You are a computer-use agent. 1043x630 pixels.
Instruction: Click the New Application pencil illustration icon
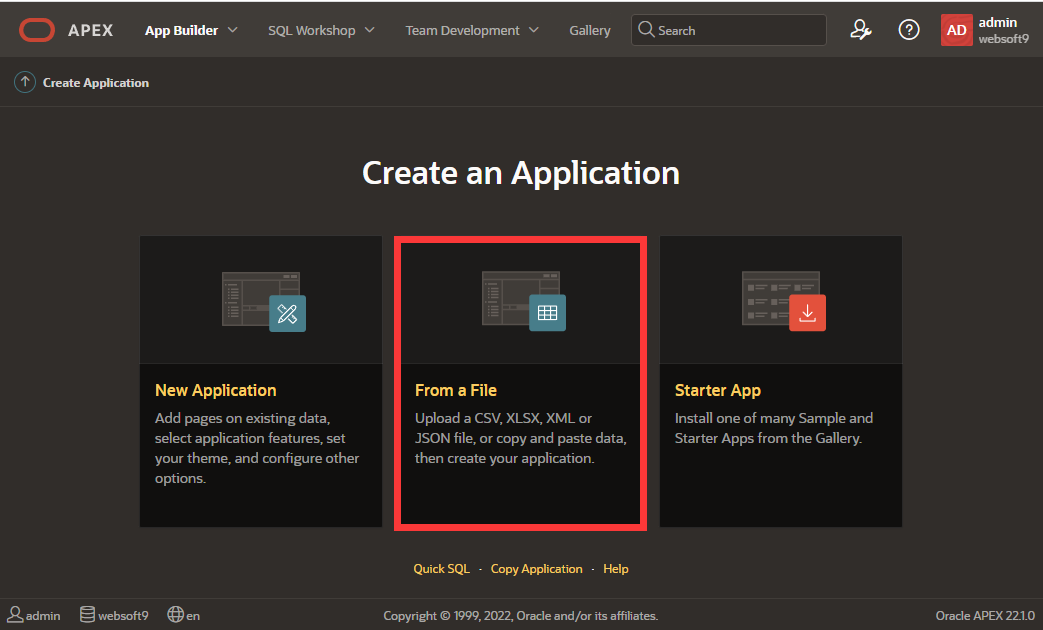click(x=287, y=313)
